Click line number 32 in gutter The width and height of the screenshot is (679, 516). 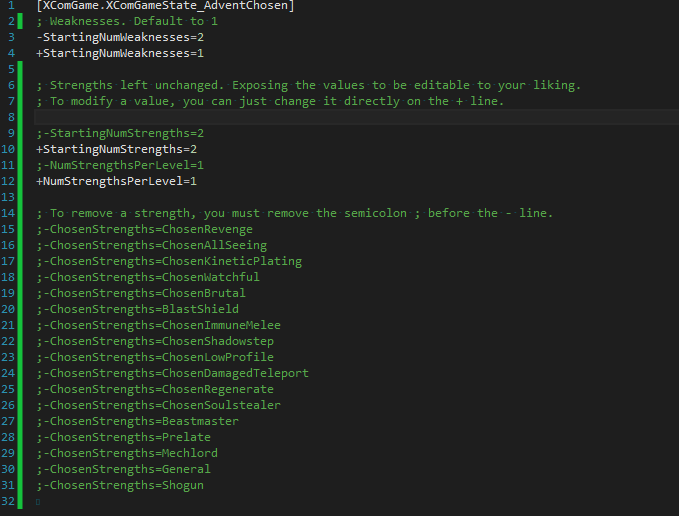(8, 501)
